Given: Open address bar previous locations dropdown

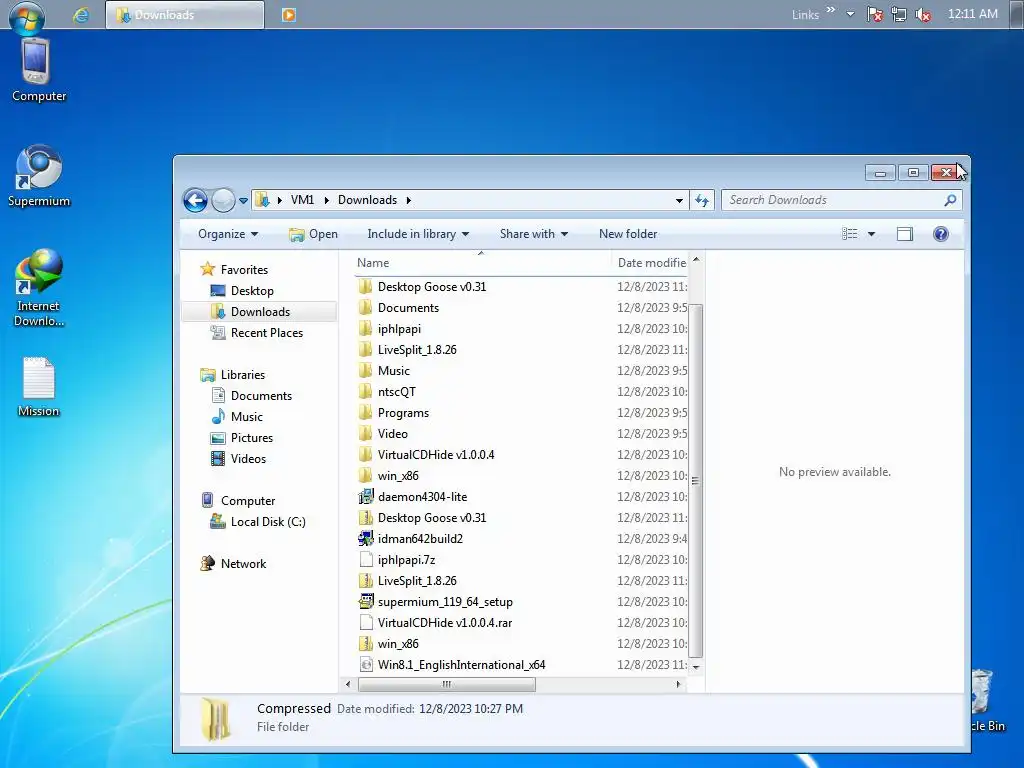Looking at the screenshot, I should coord(679,200).
